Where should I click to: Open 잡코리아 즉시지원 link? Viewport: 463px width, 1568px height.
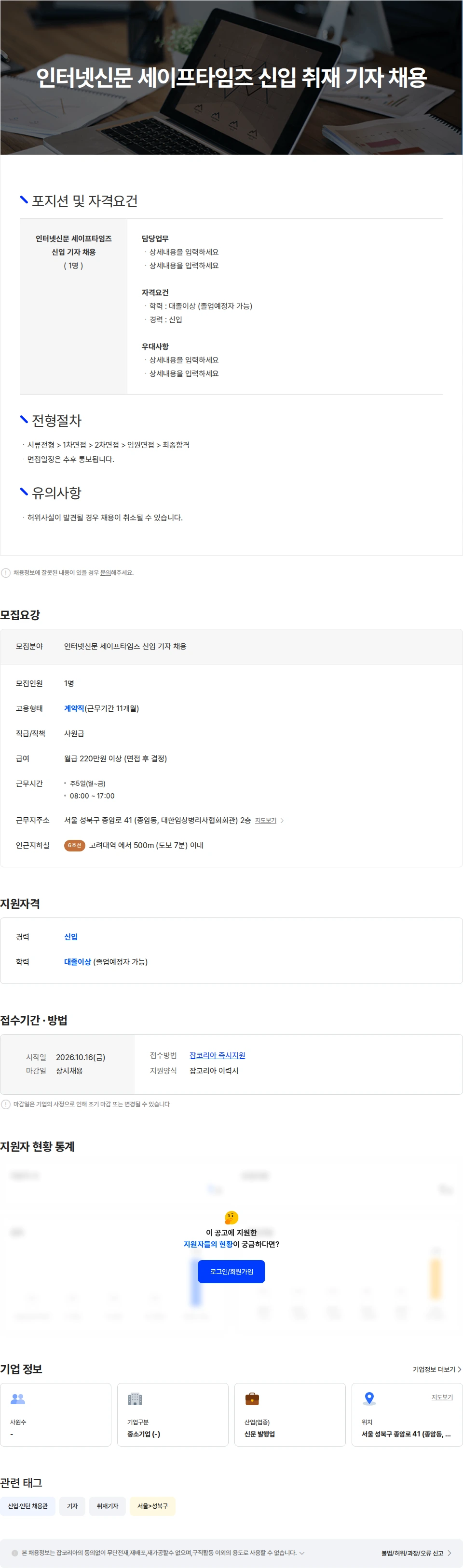click(218, 1055)
